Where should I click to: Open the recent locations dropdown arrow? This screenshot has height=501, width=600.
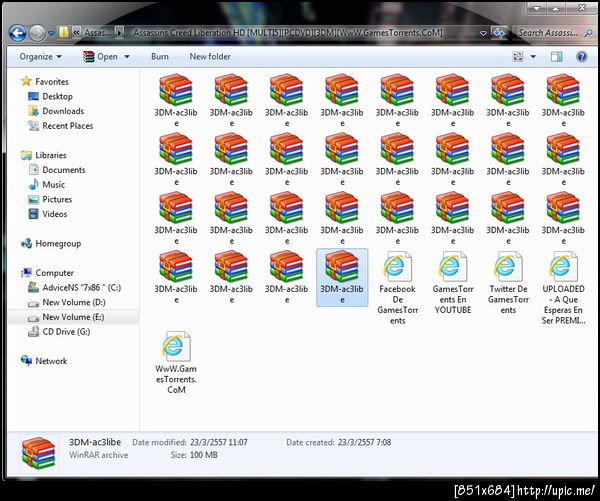(x=51, y=34)
